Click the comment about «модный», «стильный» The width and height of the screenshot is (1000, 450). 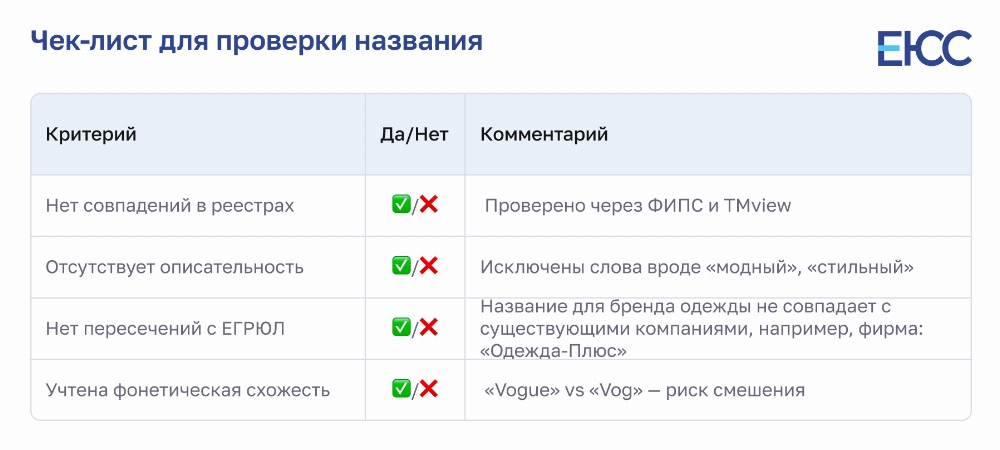[x=697, y=267]
